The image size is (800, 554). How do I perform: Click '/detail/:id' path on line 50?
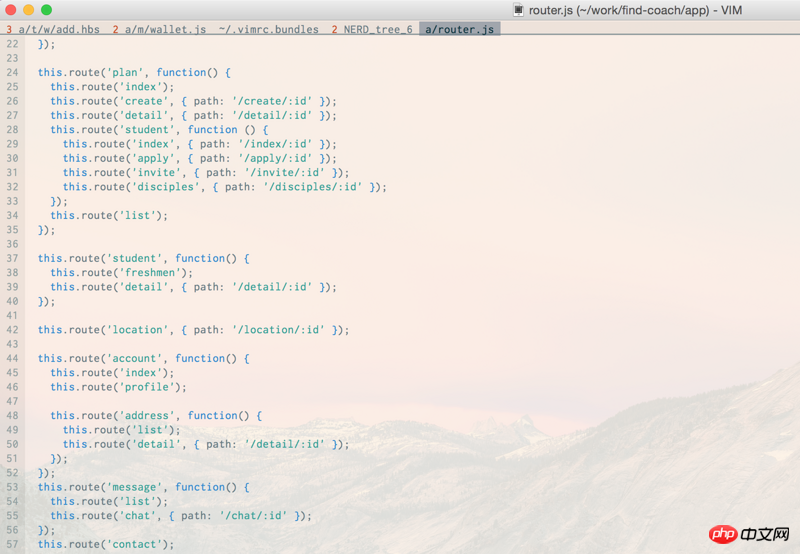click(285, 444)
